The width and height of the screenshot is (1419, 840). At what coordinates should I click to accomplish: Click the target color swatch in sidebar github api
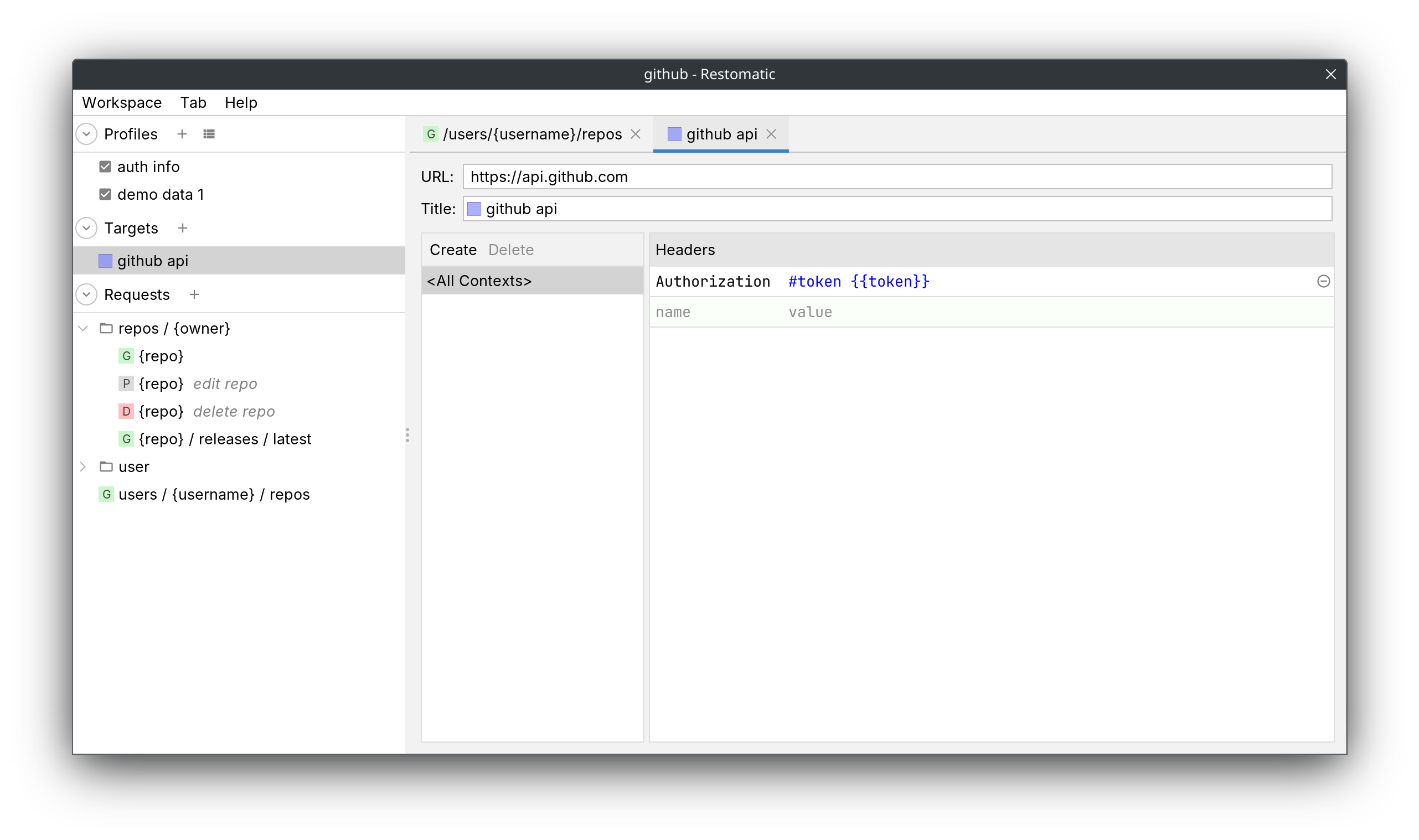(105, 261)
